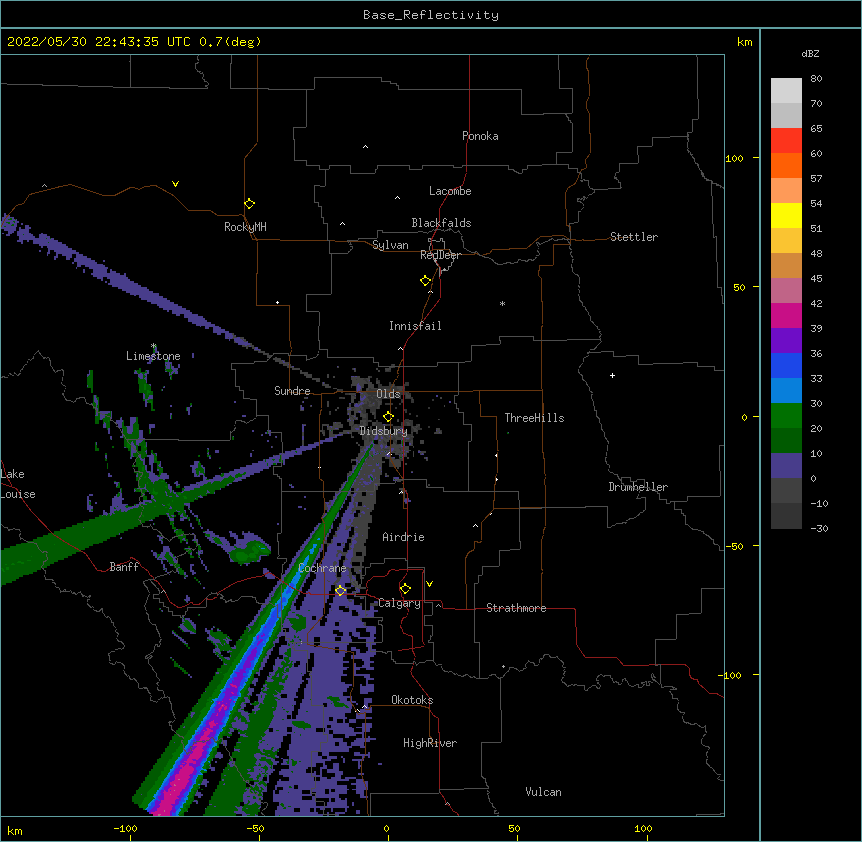
Task: Click the Limestone label
Action: click(153, 356)
